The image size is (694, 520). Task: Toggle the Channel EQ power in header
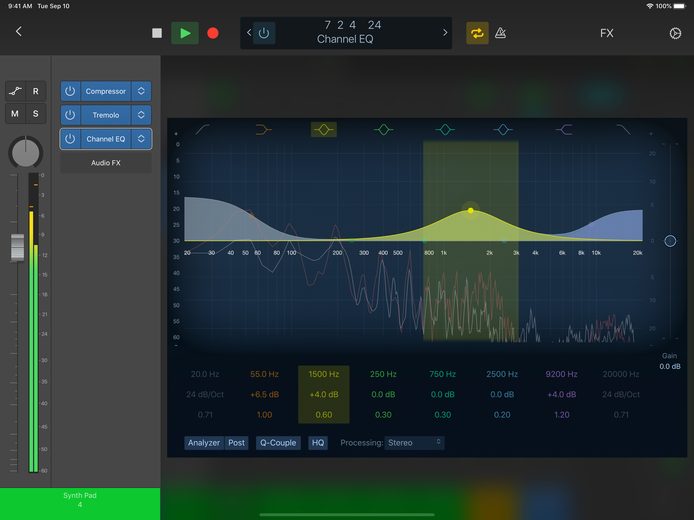[264, 33]
